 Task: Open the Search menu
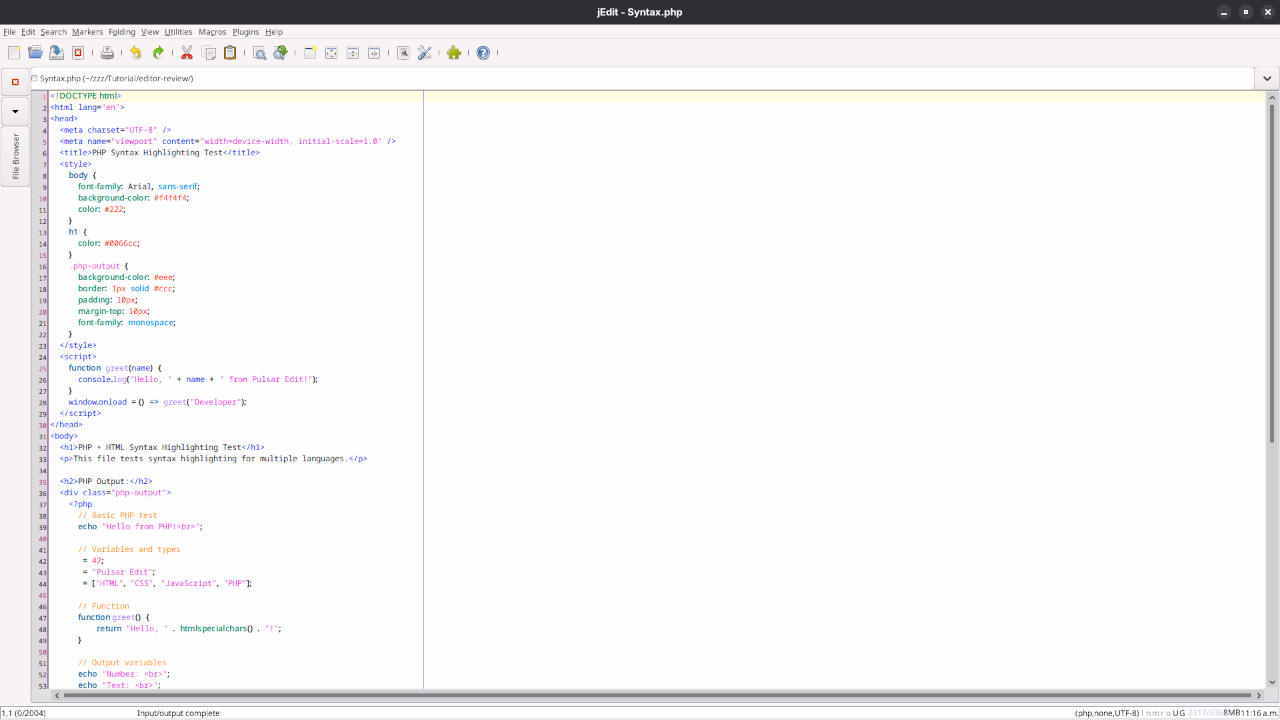point(53,32)
